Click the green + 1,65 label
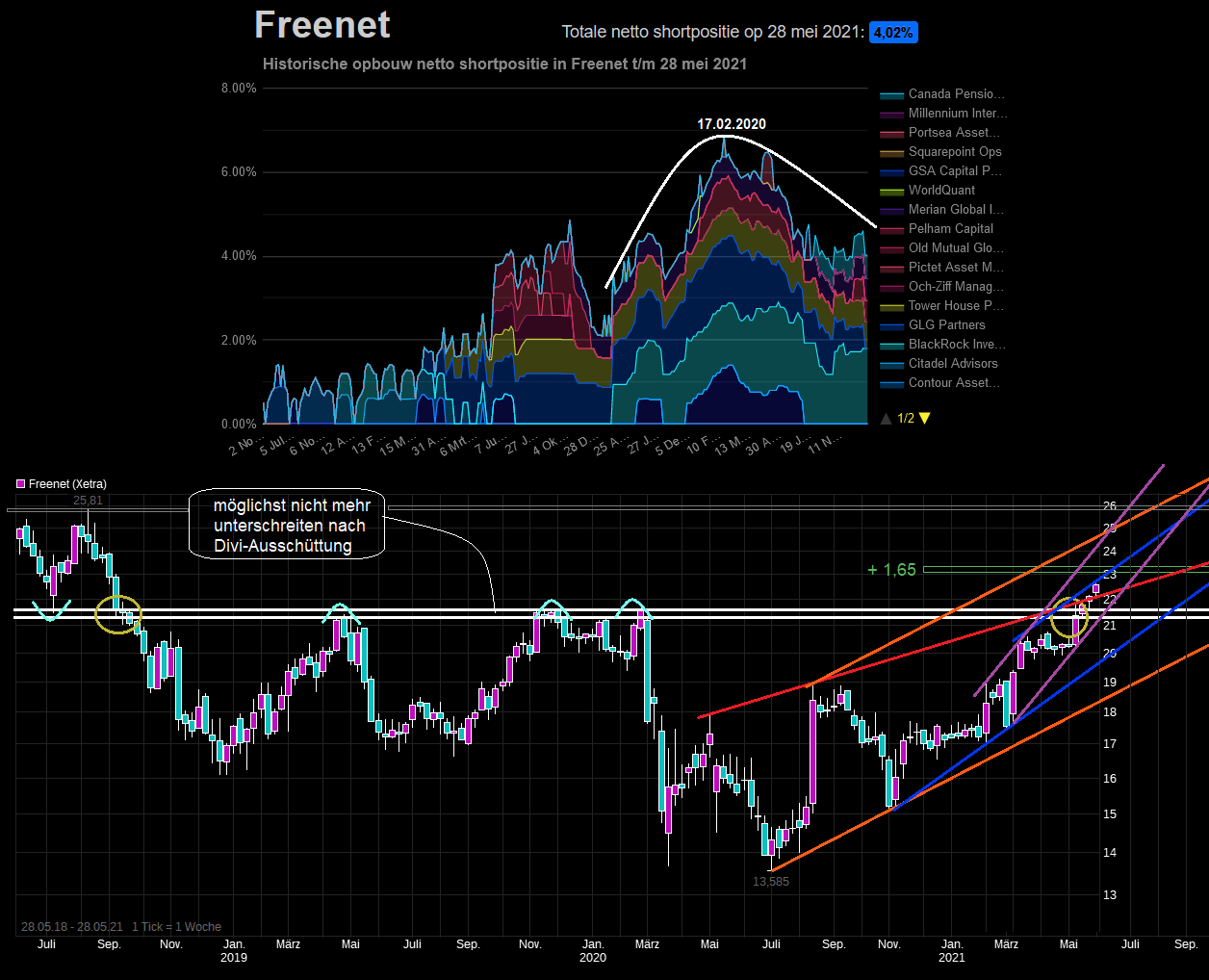This screenshot has width=1209, height=980. 891,570
